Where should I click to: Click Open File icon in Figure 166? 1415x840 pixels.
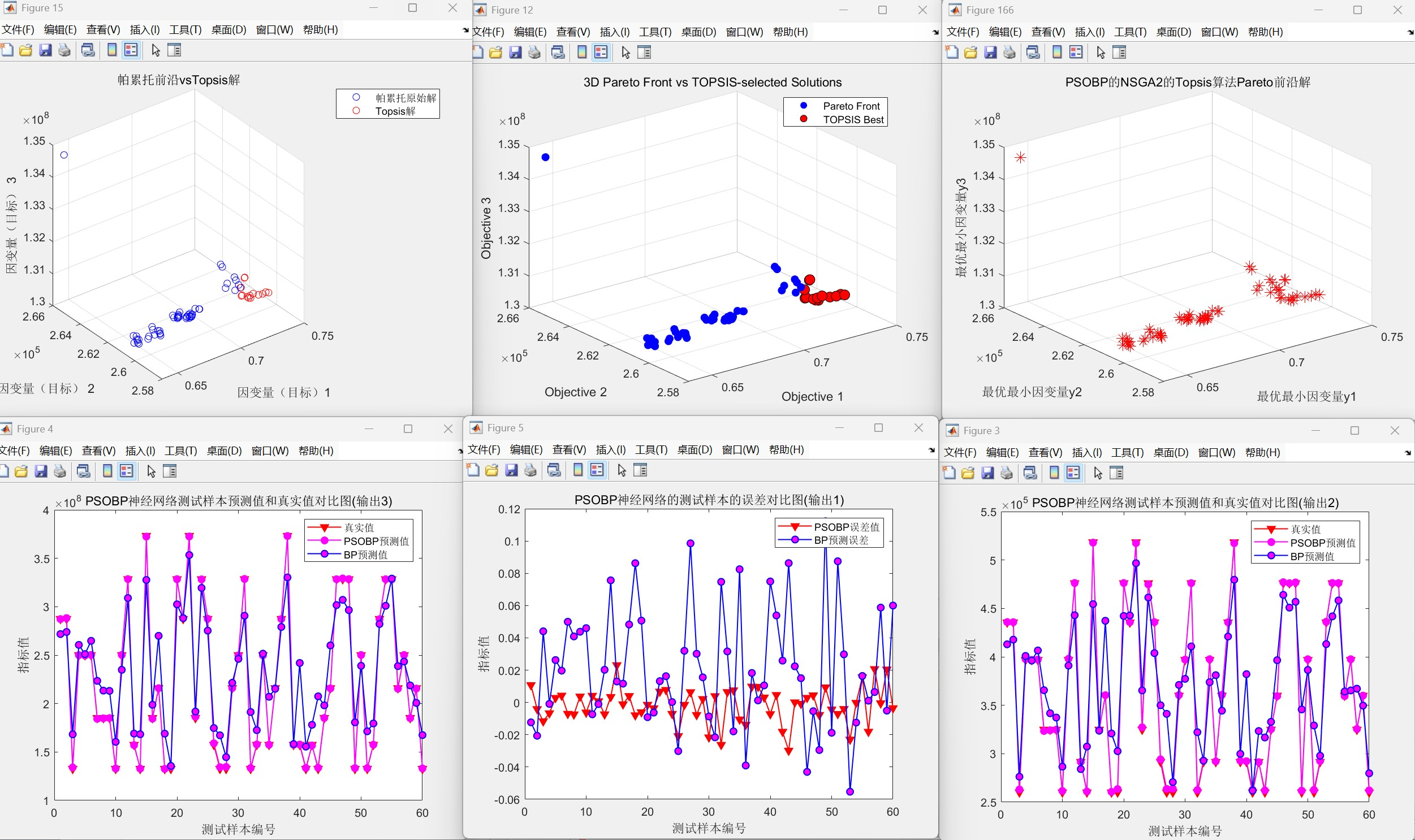pyautogui.click(x=970, y=53)
